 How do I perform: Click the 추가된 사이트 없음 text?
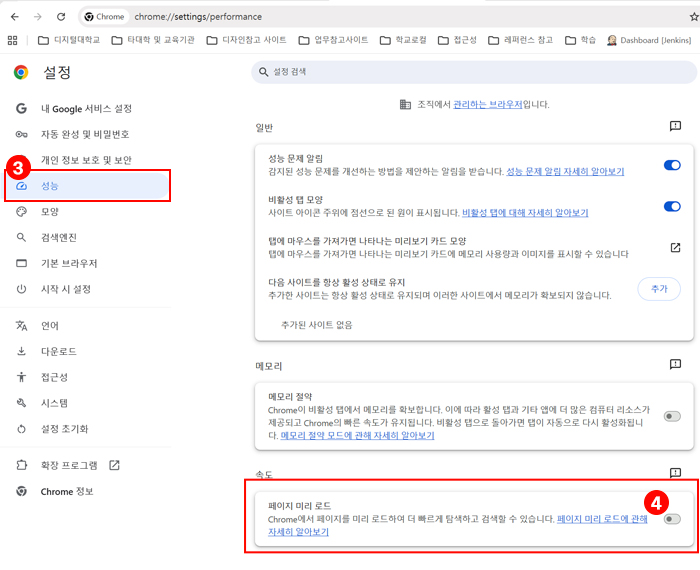pyautogui.click(x=317, y=325)
